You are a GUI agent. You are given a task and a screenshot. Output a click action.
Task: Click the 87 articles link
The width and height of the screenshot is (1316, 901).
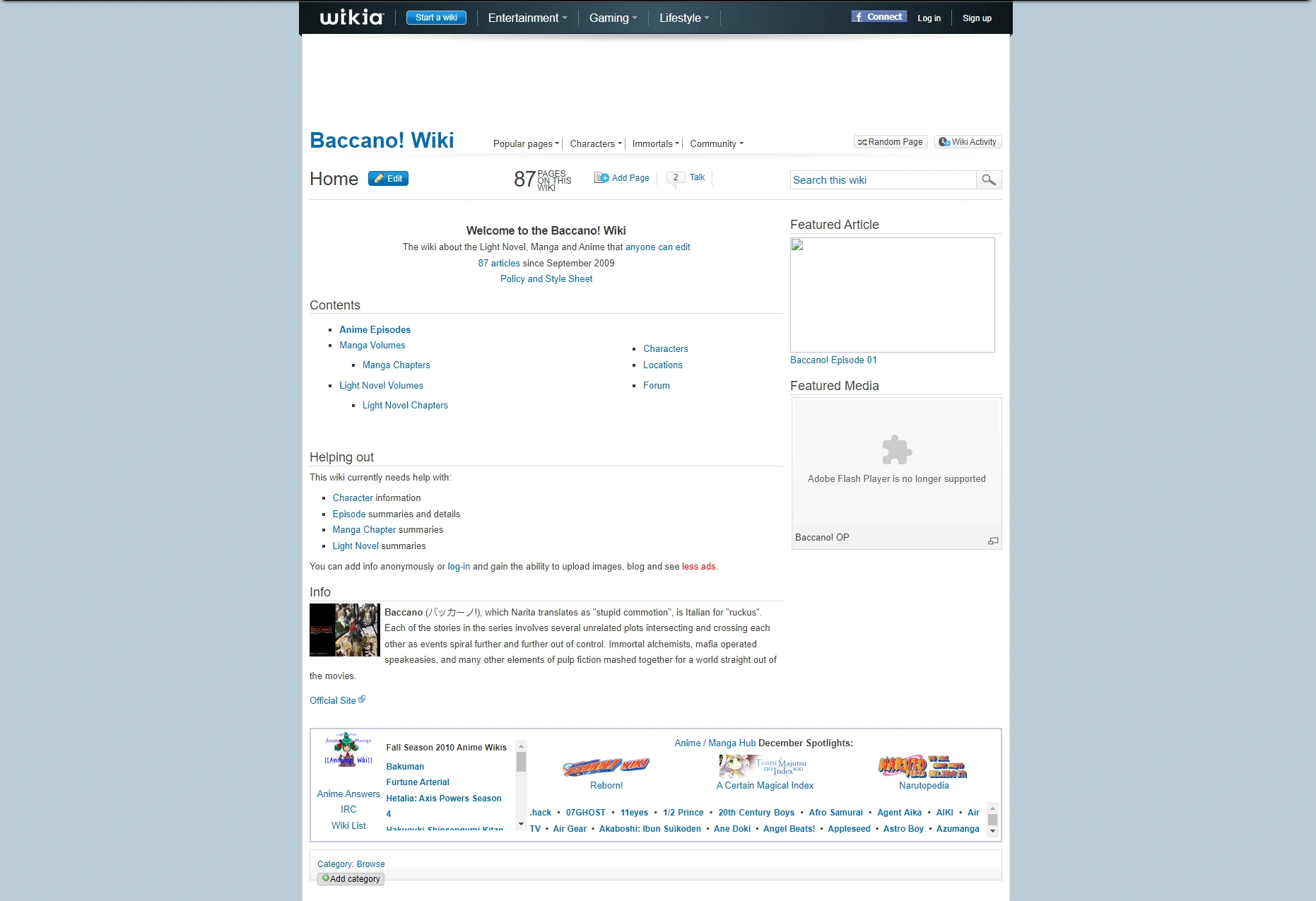point(499,263)
